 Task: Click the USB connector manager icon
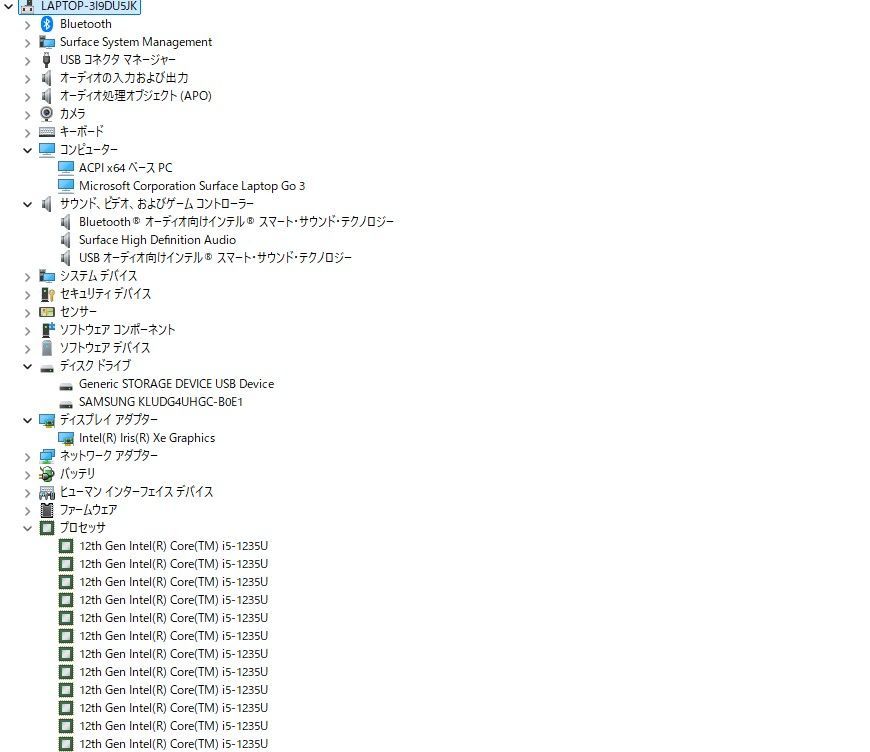(x=47, y=59)
